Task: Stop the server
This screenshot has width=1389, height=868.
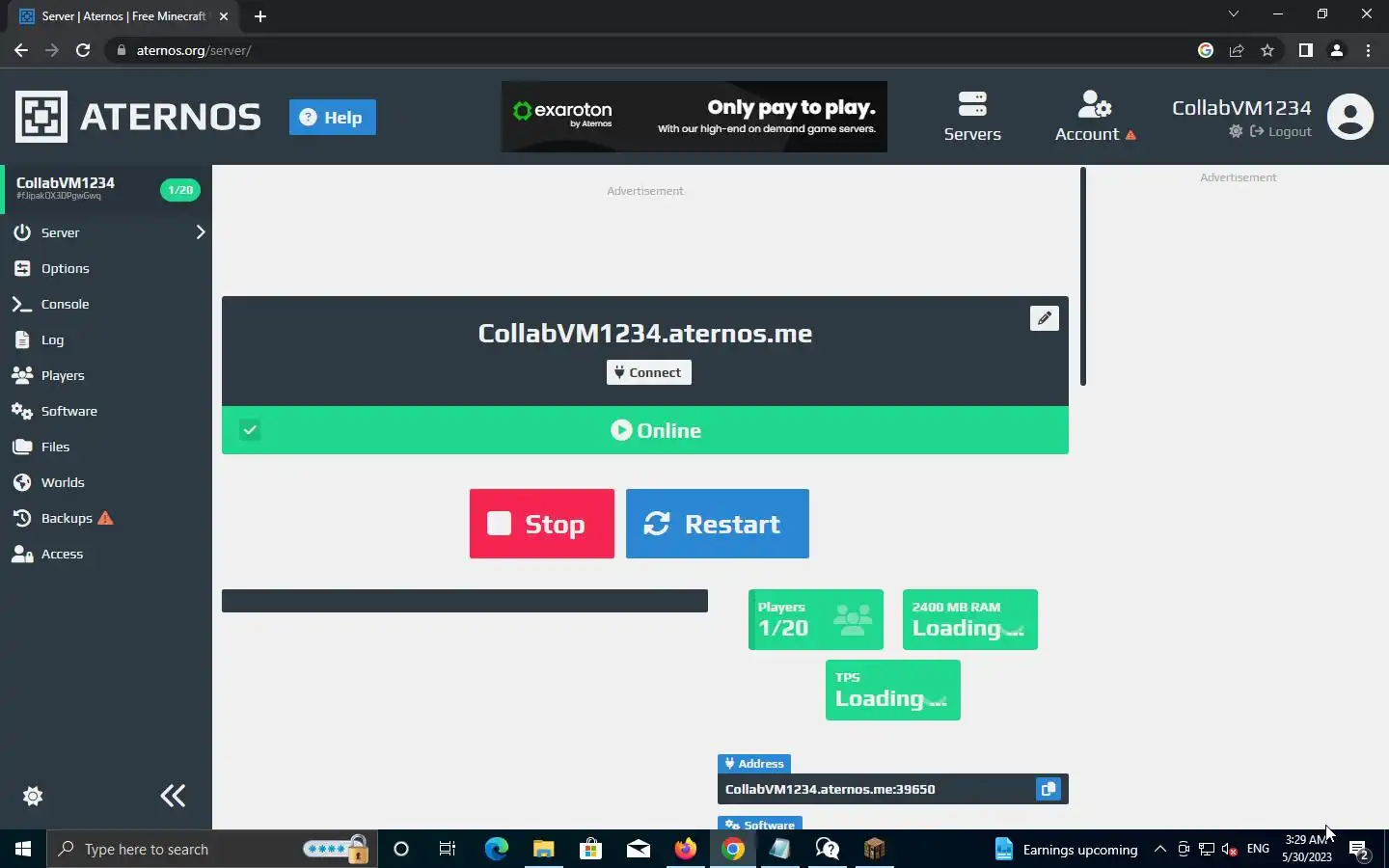Action: pos(542,524)
